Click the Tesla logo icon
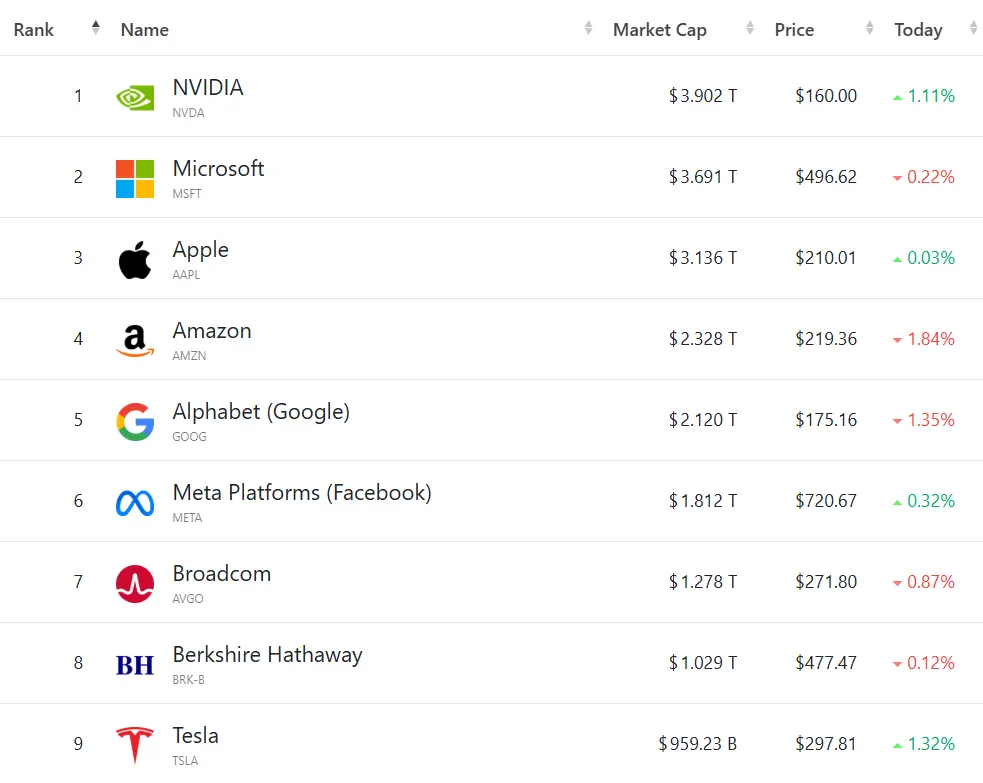 tap(135, 745)
